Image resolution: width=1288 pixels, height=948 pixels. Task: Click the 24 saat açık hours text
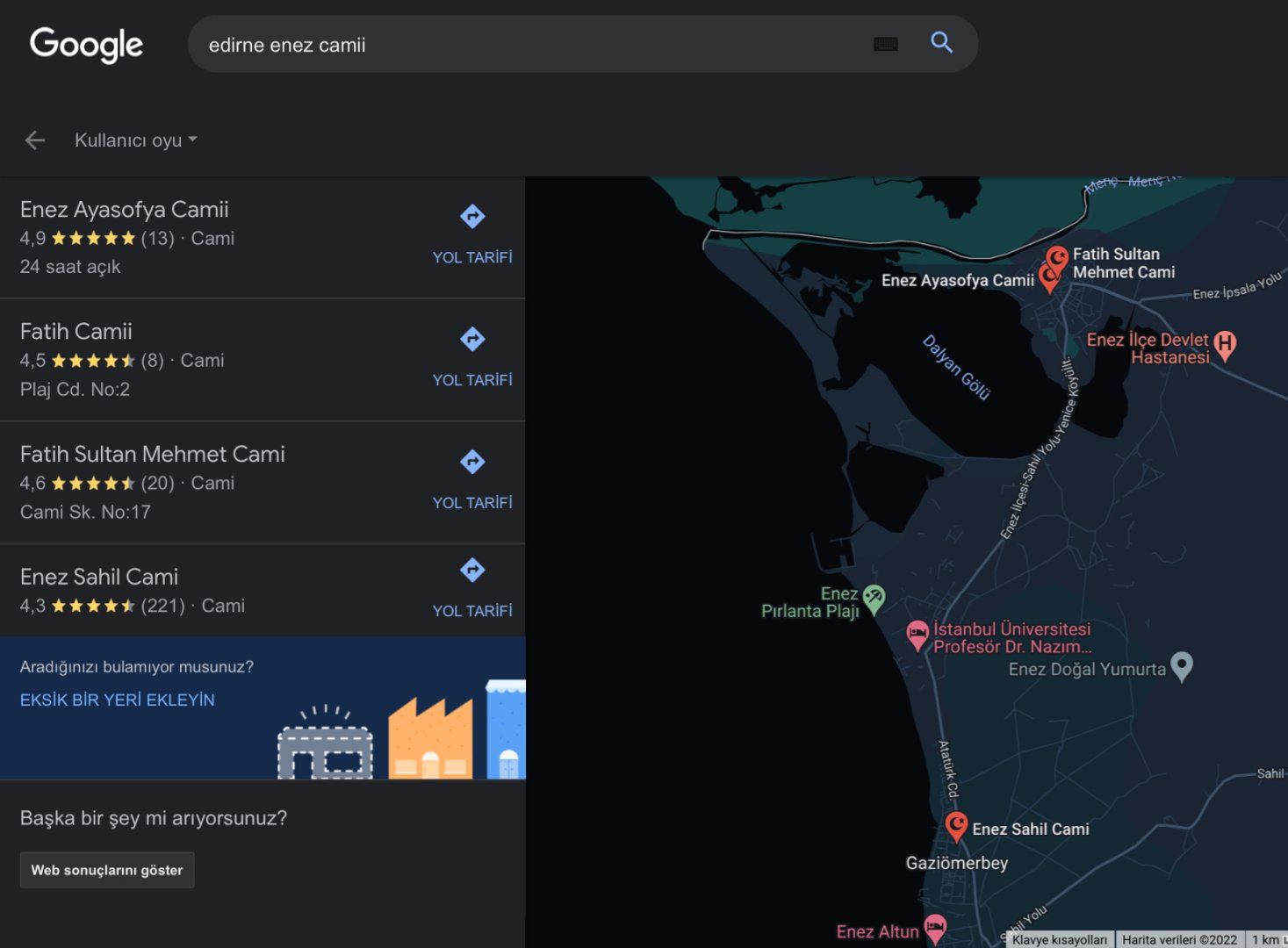tap(70, 267)
